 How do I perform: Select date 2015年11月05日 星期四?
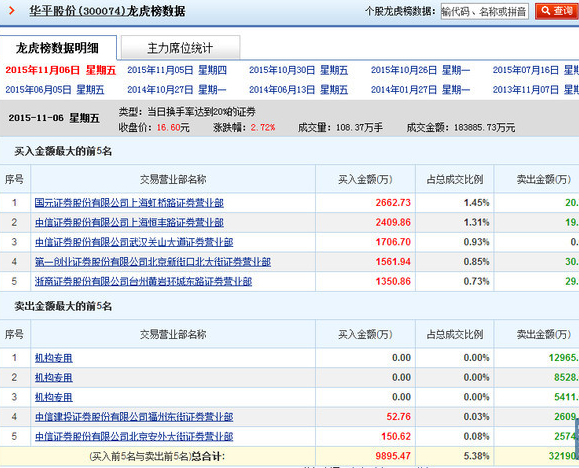(177, 70)
